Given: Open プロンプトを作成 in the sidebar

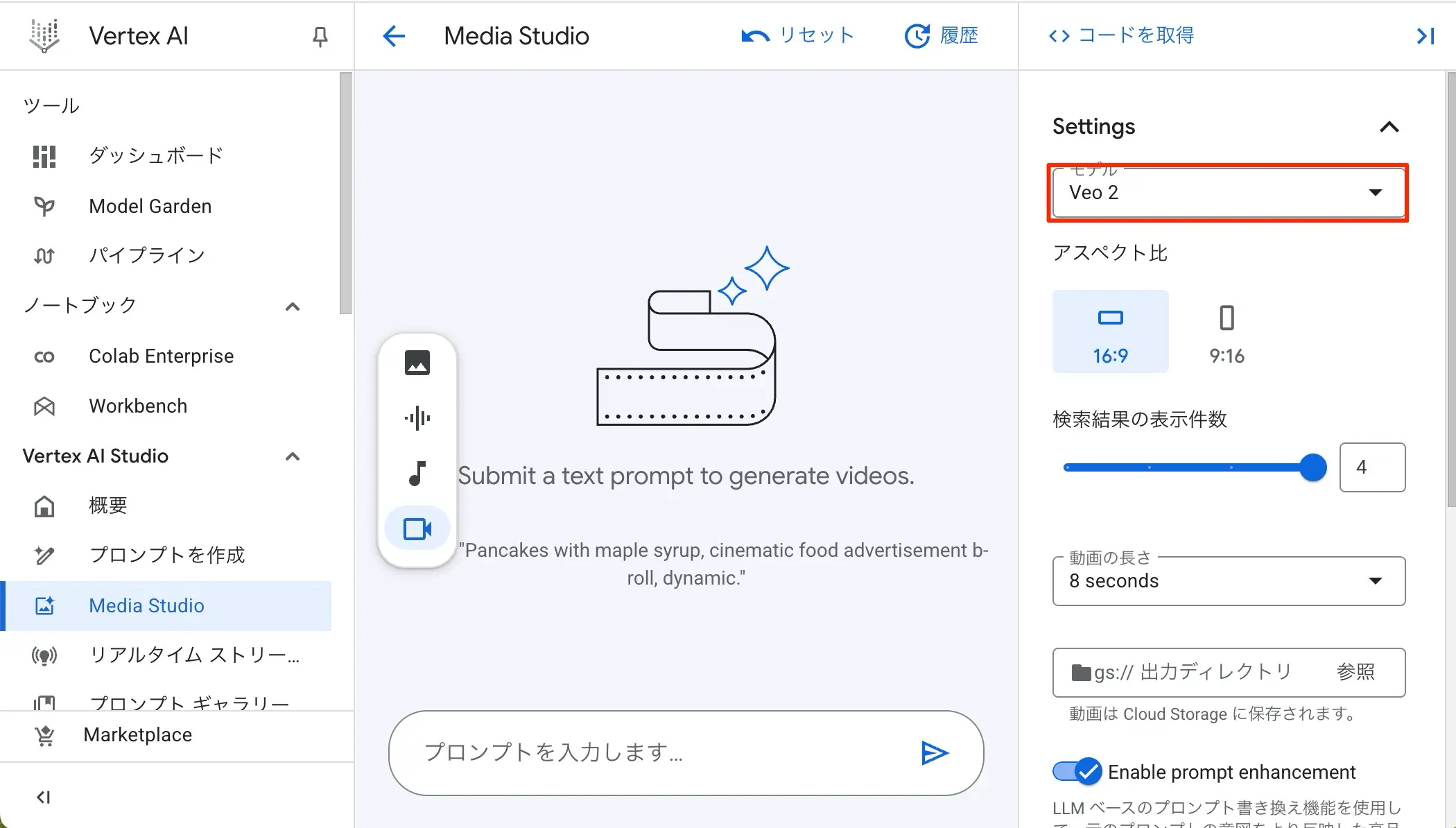Looking at the screenshot, I should coord(166,555).
